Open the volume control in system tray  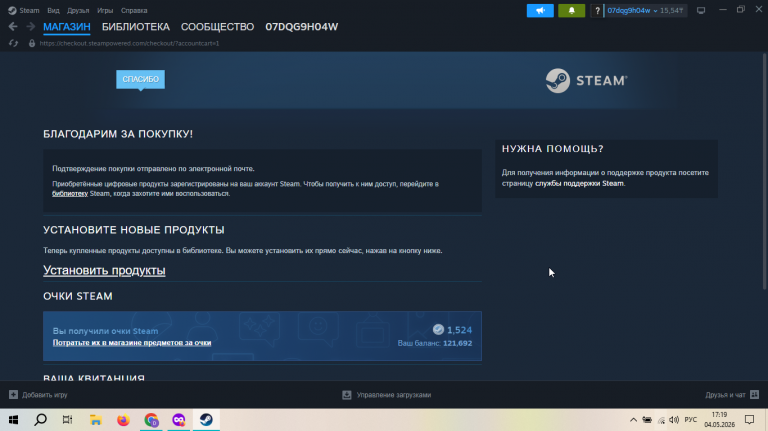[x=674, y=420]
